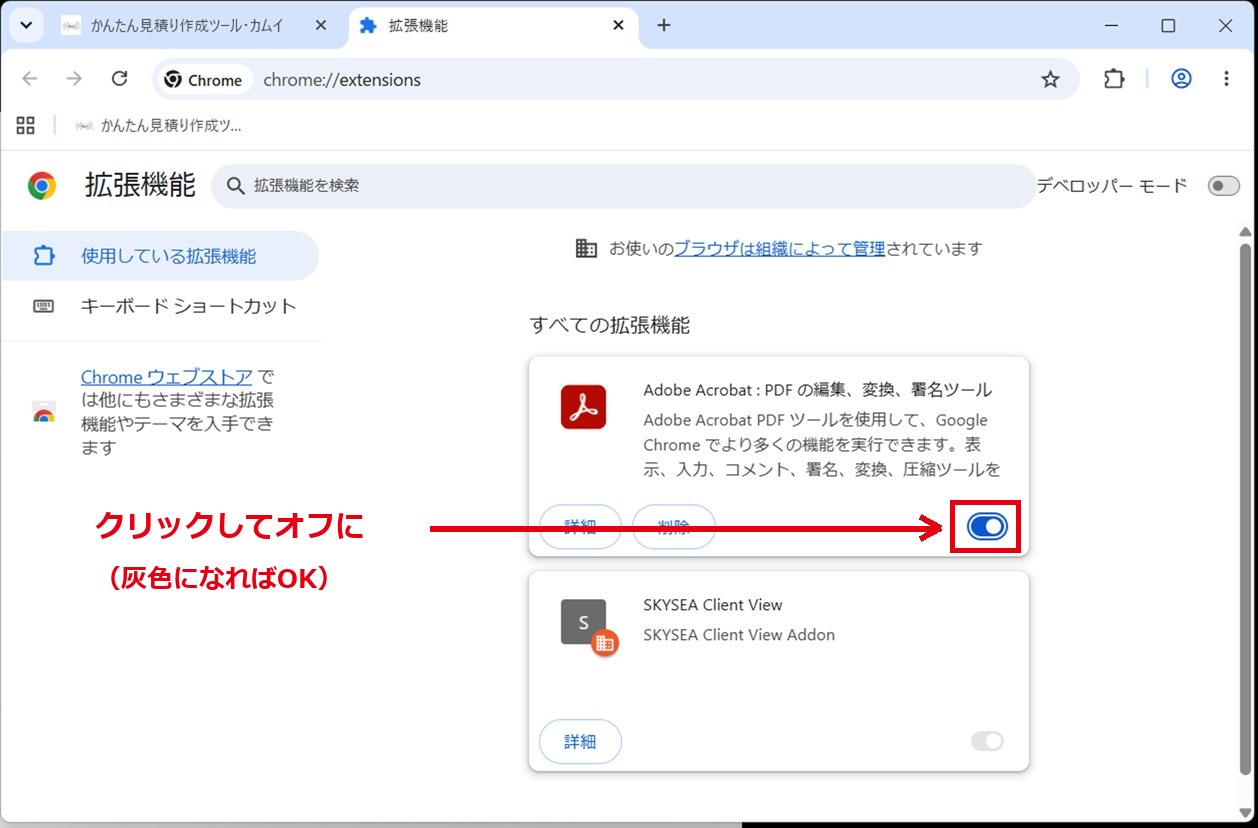Click the SKYSEA Client View Addon description
The height and width of the screenshot is (828, 1258).
[739, 634]
